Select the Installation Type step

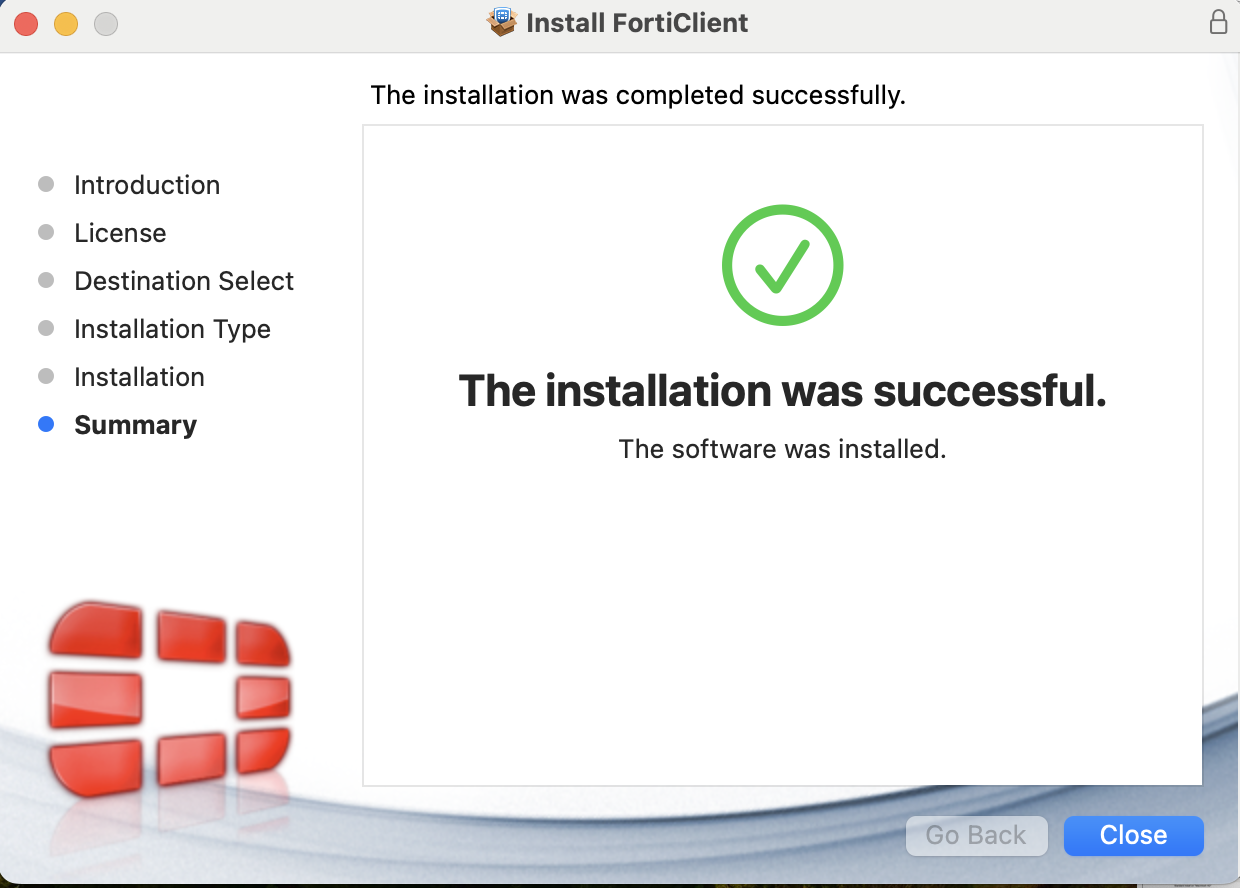(172, 329)
